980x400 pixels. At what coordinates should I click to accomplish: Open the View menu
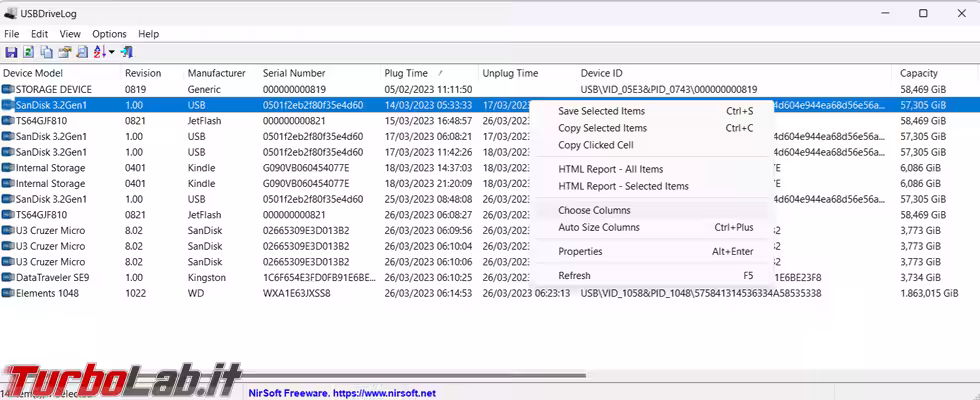tap(70, 34)
